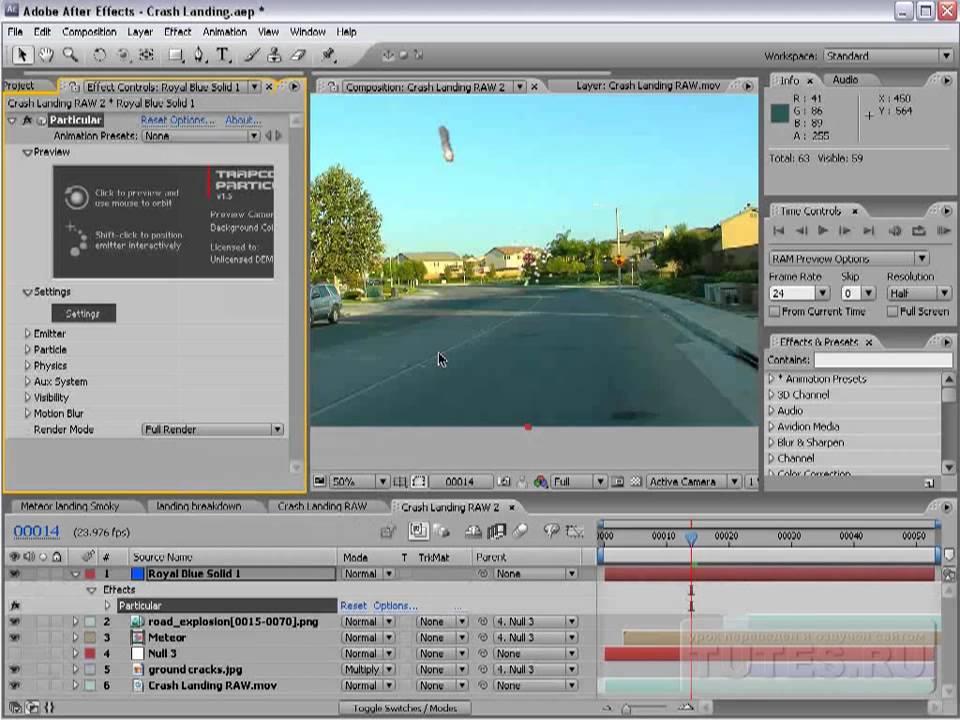Viewport: 960px width, 720px height.
Task: Open the Composition menu
Action: (89, 32)
